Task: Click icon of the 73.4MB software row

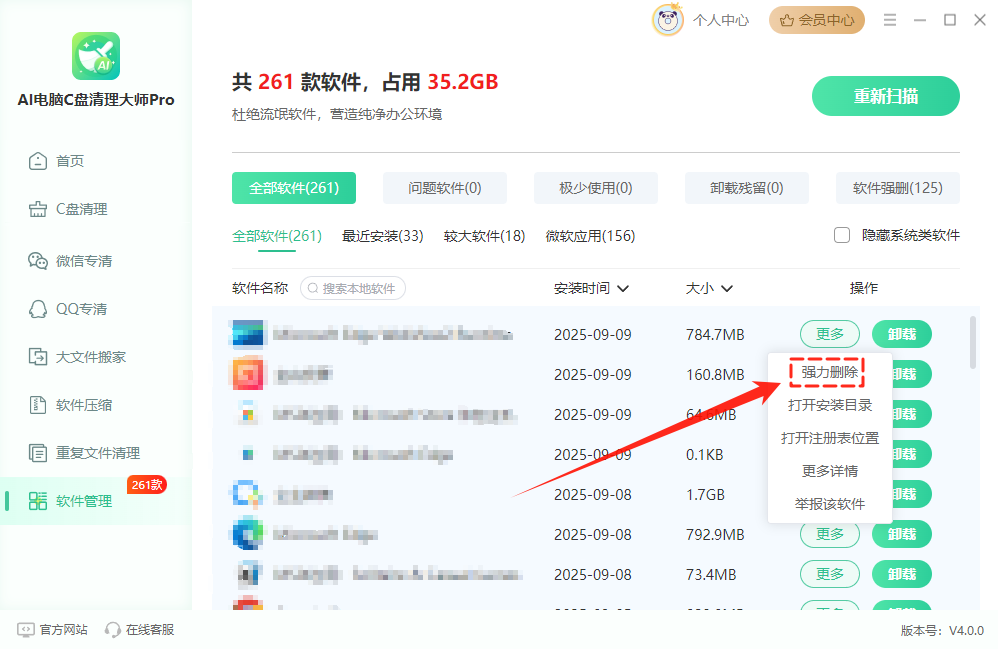Action: (248, 575)
